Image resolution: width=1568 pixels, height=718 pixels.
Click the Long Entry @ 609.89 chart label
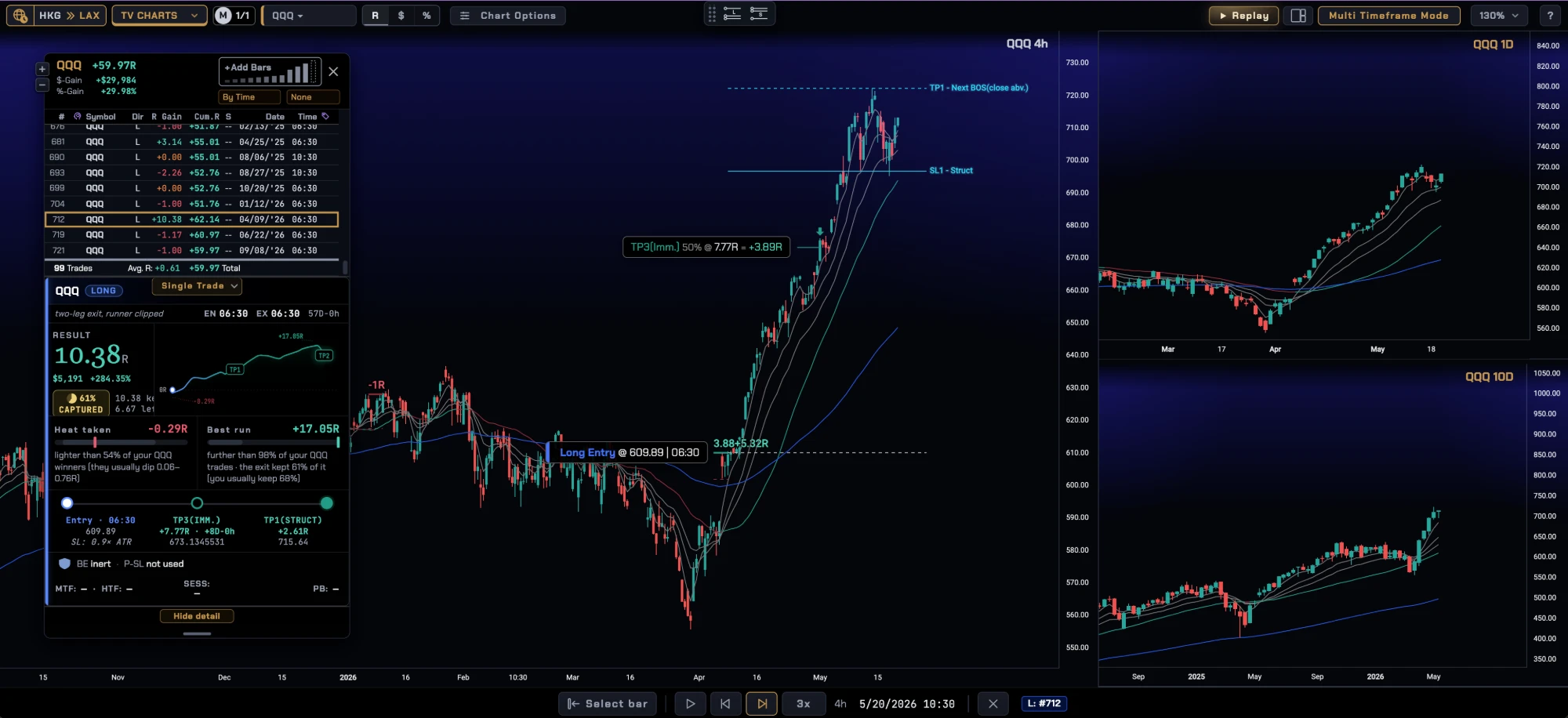pyautogui.click(x=629, y=452)
